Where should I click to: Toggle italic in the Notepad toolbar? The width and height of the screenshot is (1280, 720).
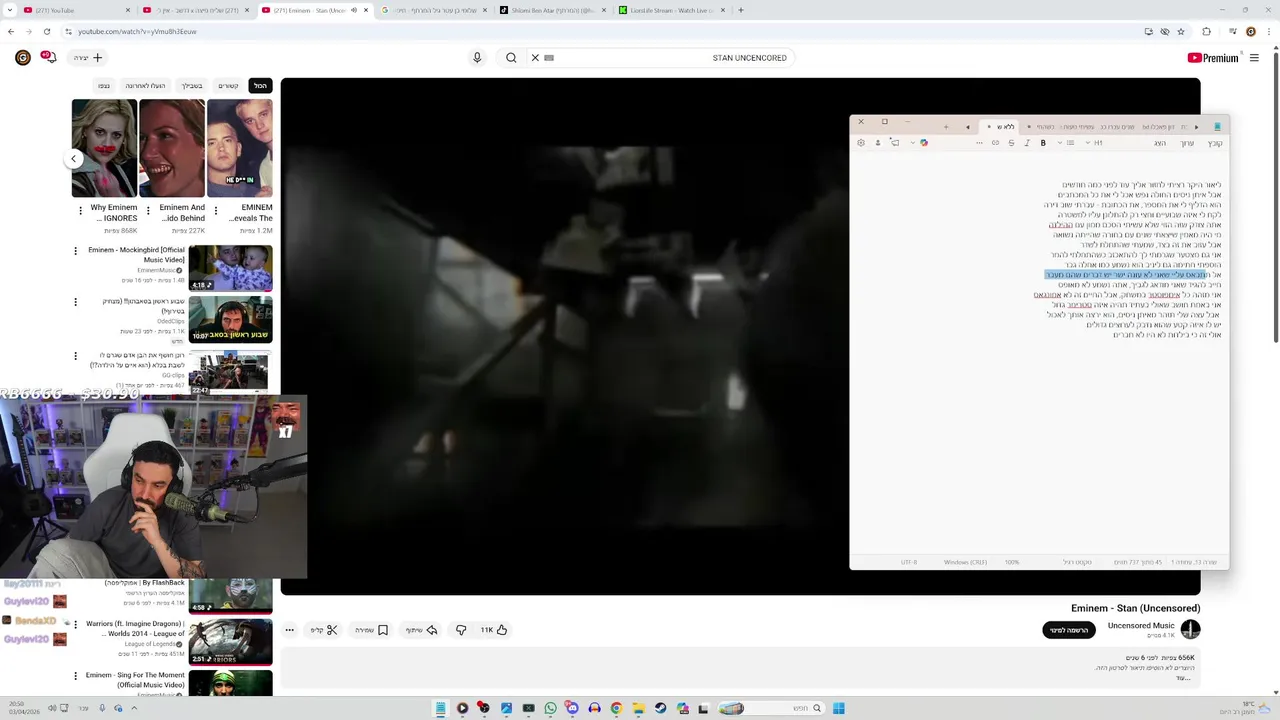[x=1027, y=143]
